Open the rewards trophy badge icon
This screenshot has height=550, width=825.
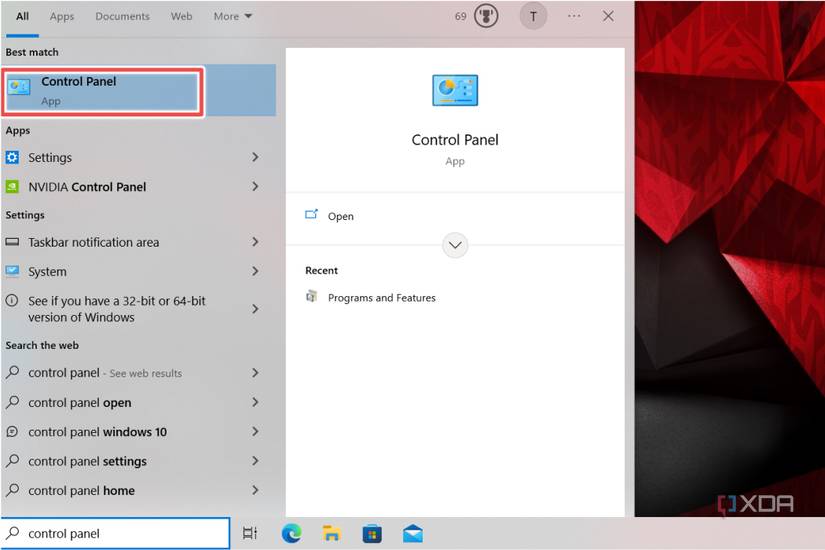tap(486, 16)
